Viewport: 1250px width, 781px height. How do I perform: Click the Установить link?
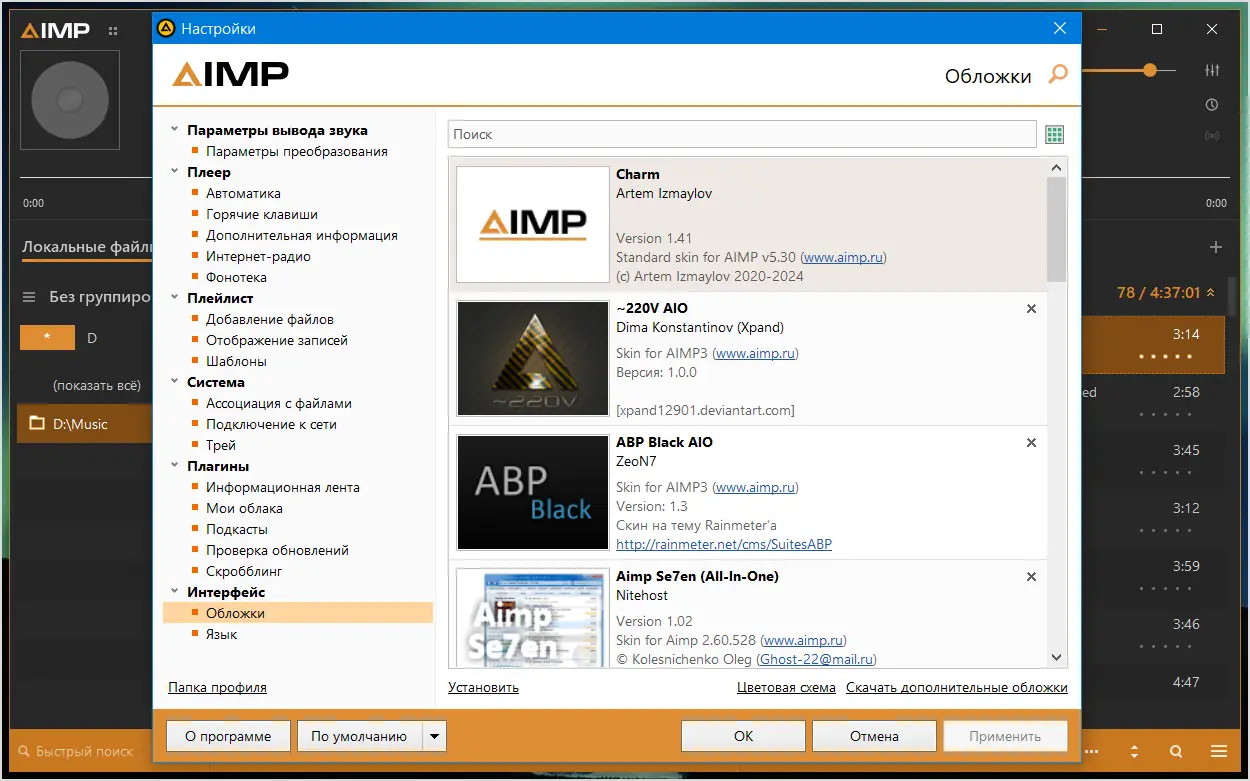(x=483, y=687)
